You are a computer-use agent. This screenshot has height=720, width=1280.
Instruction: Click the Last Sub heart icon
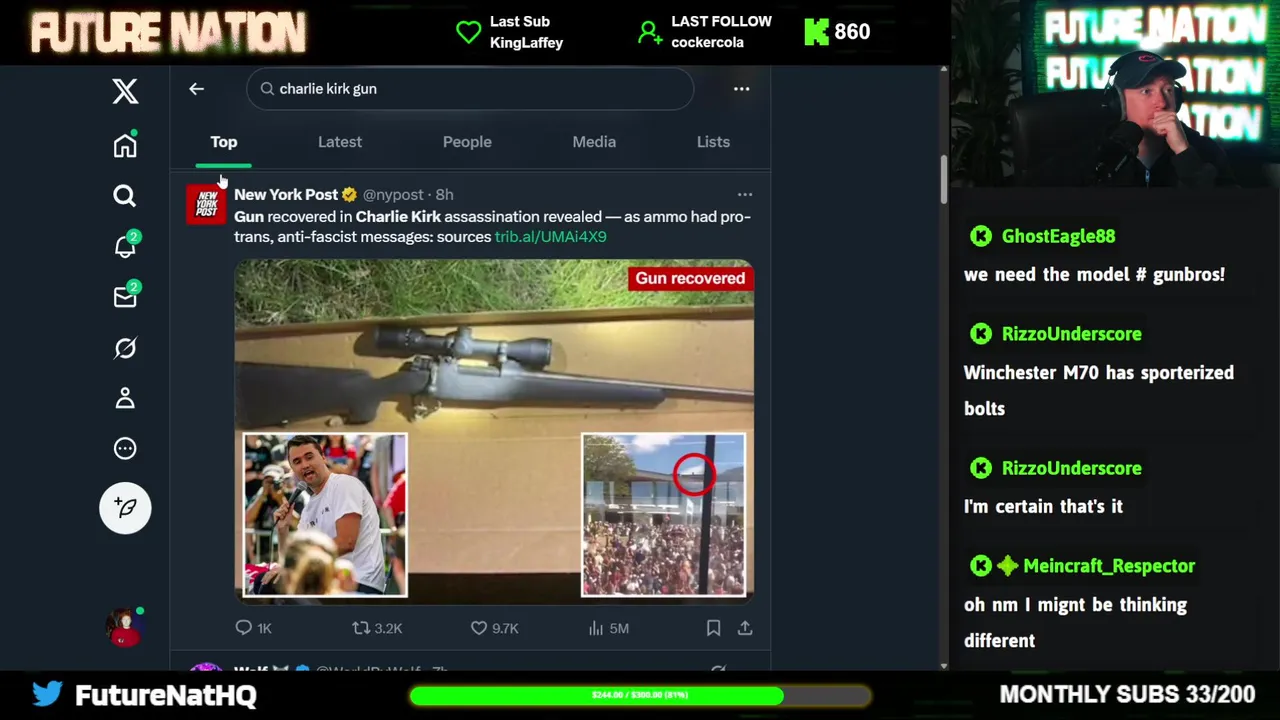(468, 32)
